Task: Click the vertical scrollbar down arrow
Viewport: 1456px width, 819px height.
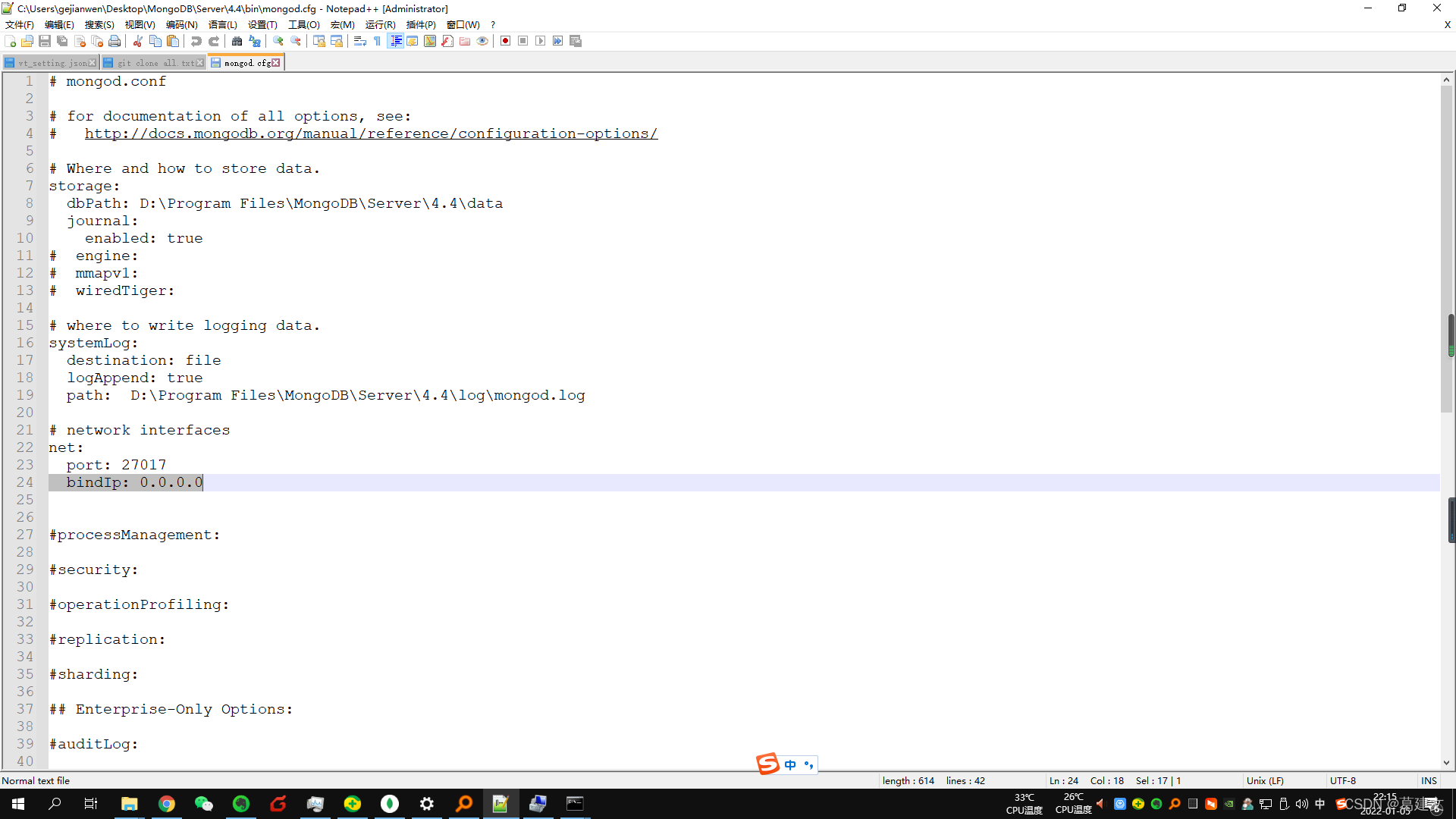Action: pyautogui.click(x=1446, y=763)
